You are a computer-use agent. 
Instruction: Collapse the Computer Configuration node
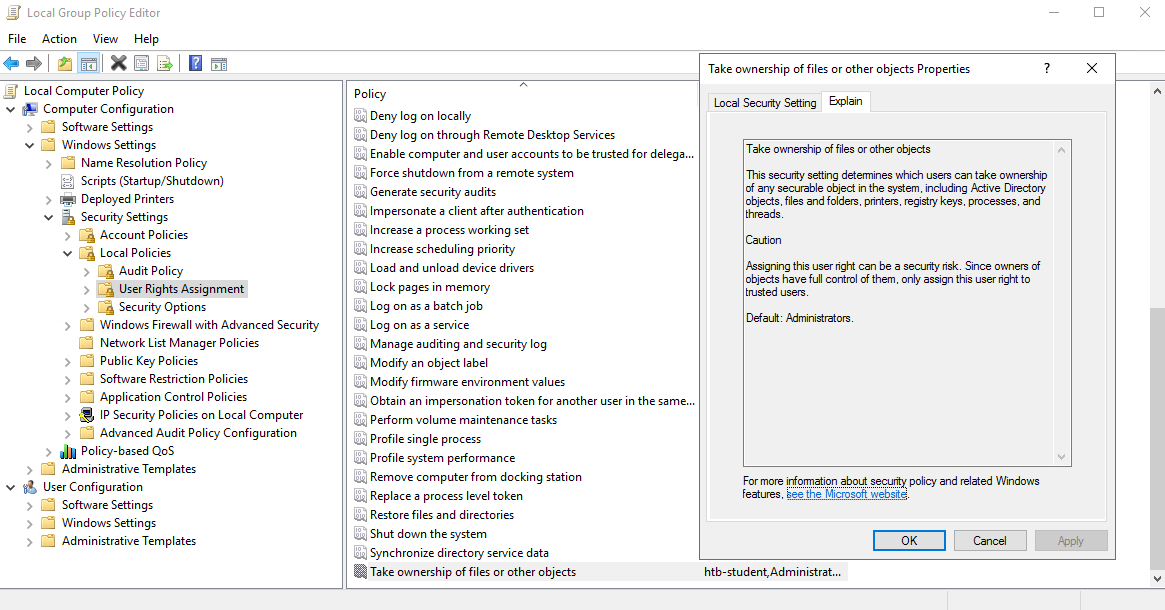10,109
